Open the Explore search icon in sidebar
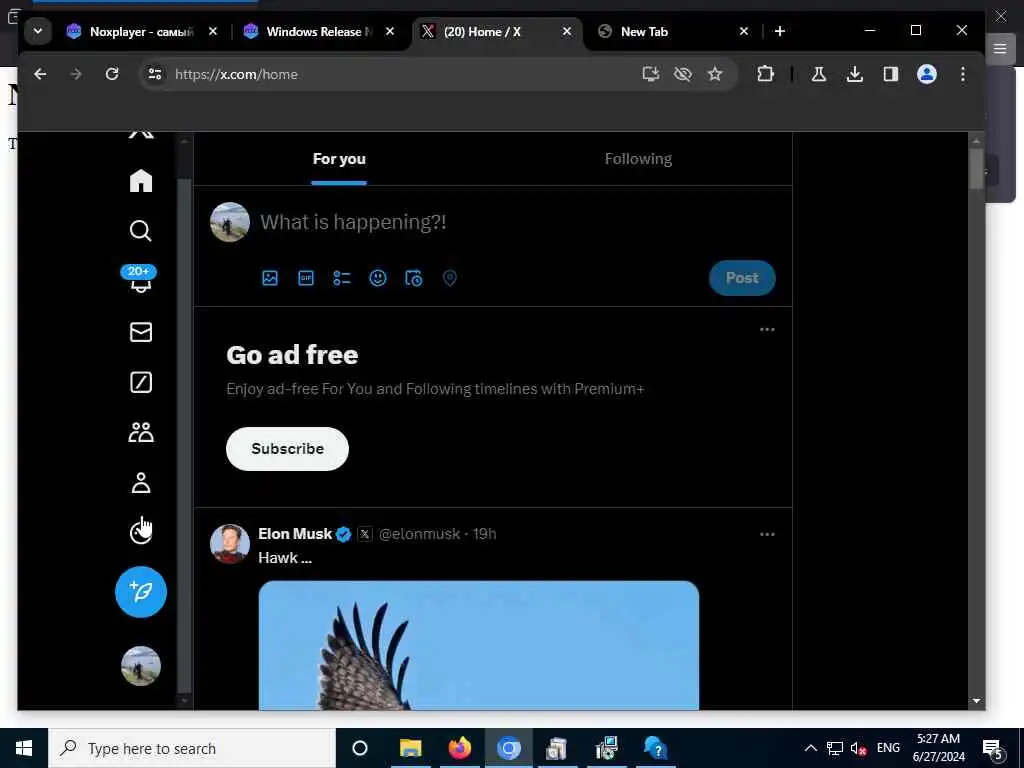 [x=140, y=231]
